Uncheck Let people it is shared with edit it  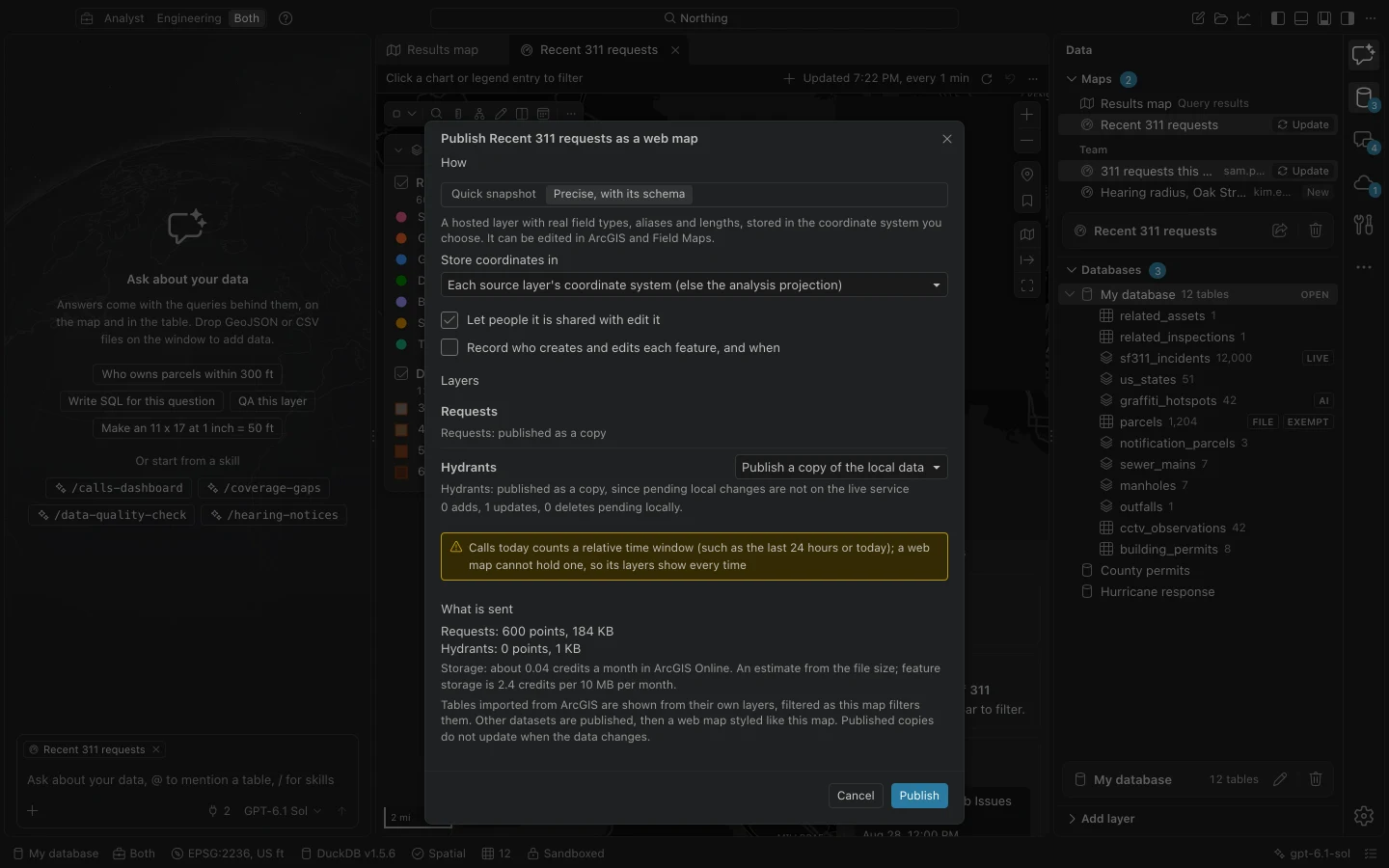(x=449, y=320)
